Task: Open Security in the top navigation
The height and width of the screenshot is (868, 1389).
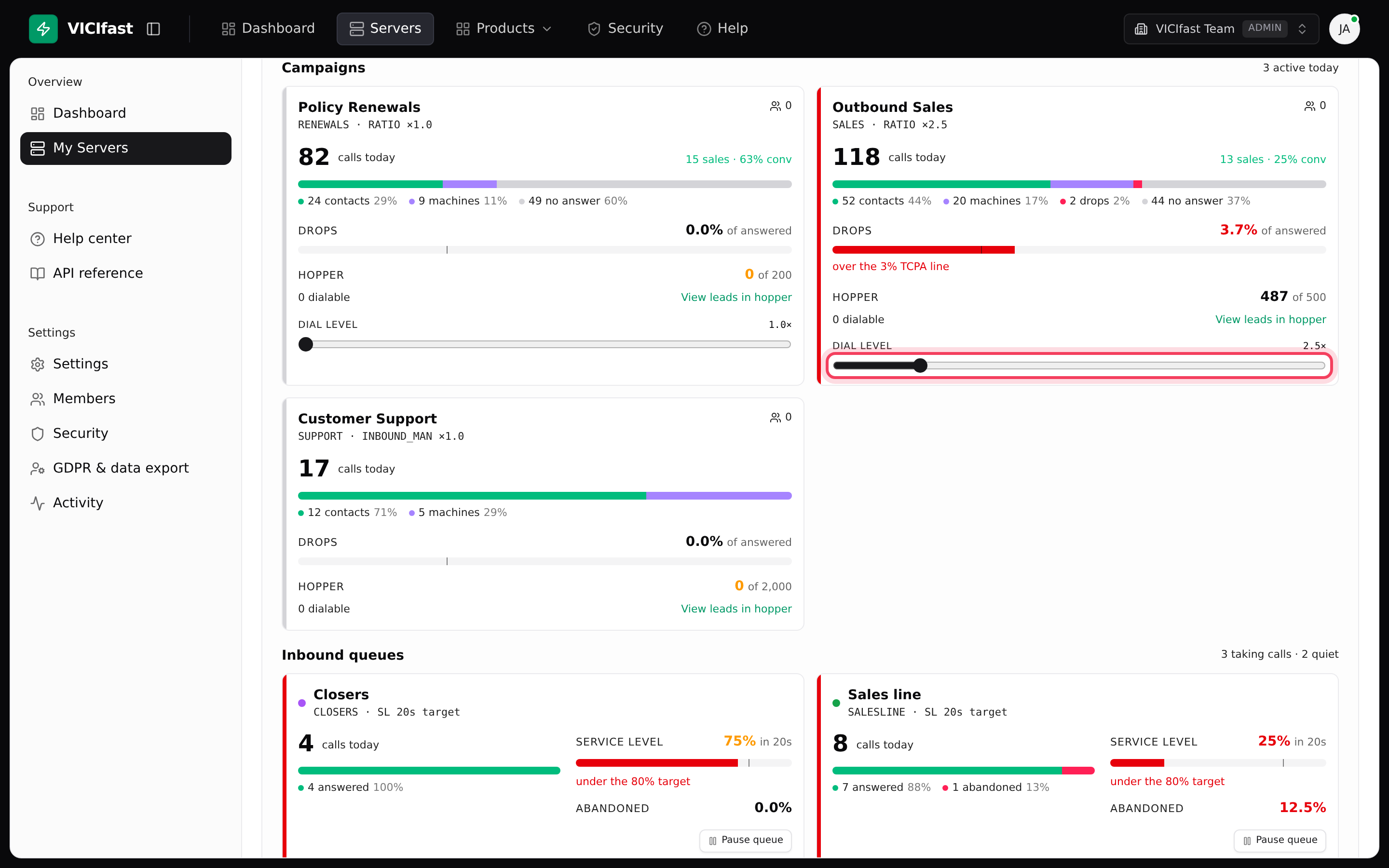Action: coord(625,29)
